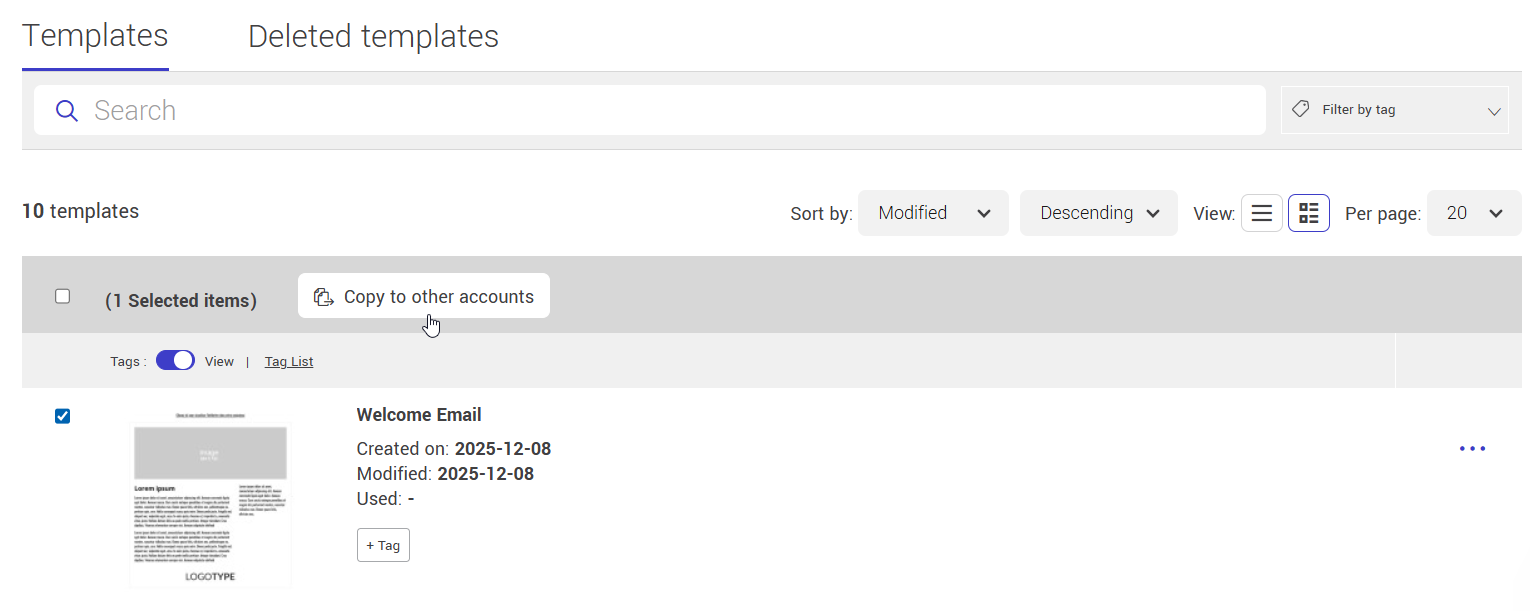Open the Descending order dropdown
Image resolution: width=1530 pixels, height=611 pixels.
pos(1098,213)
